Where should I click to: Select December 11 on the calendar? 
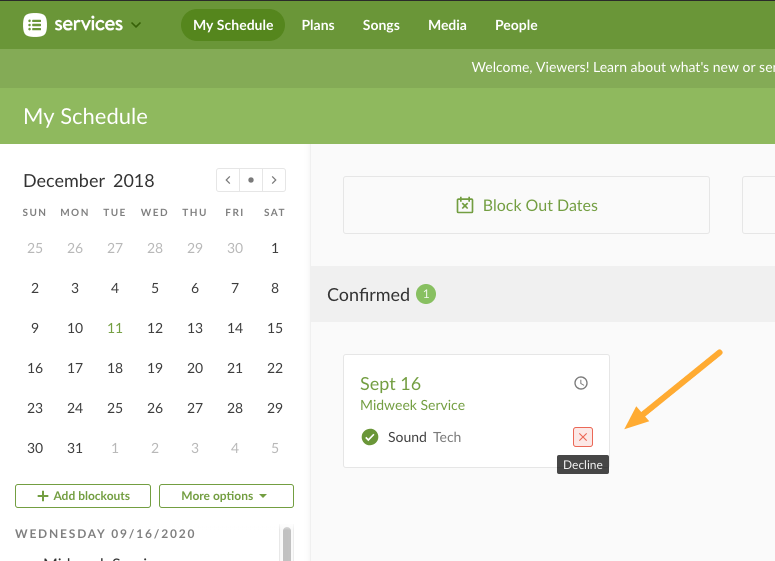click(115, 328)
